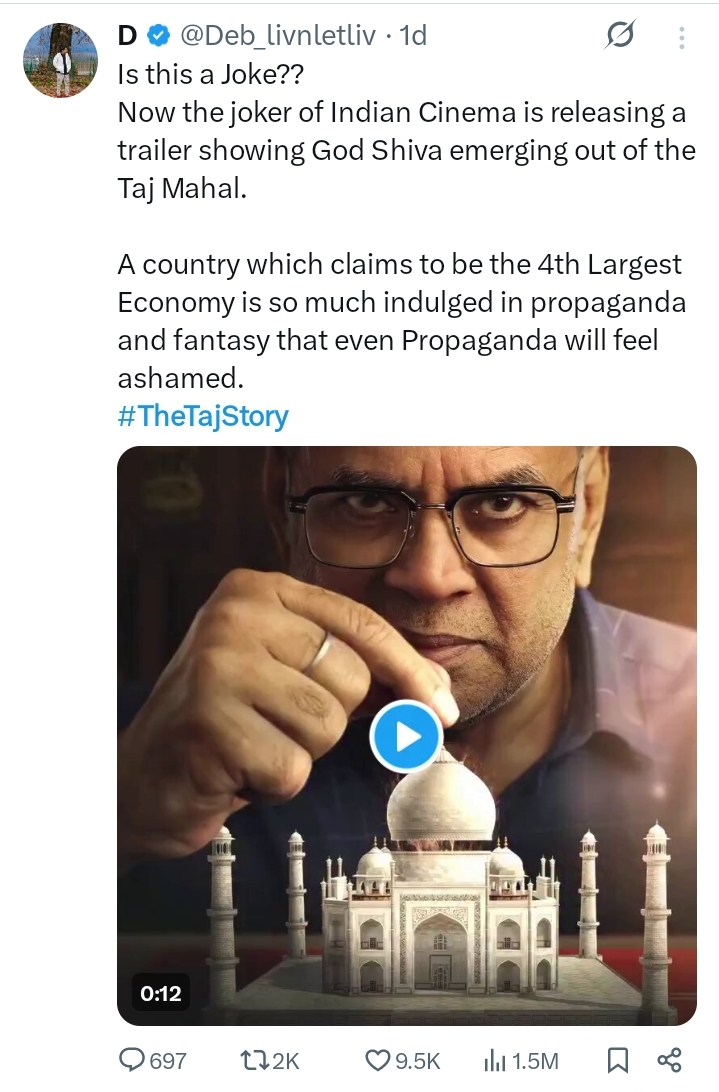Like the tweet with the heart icon
The image size is (719, 1092).
point(377,1061)
